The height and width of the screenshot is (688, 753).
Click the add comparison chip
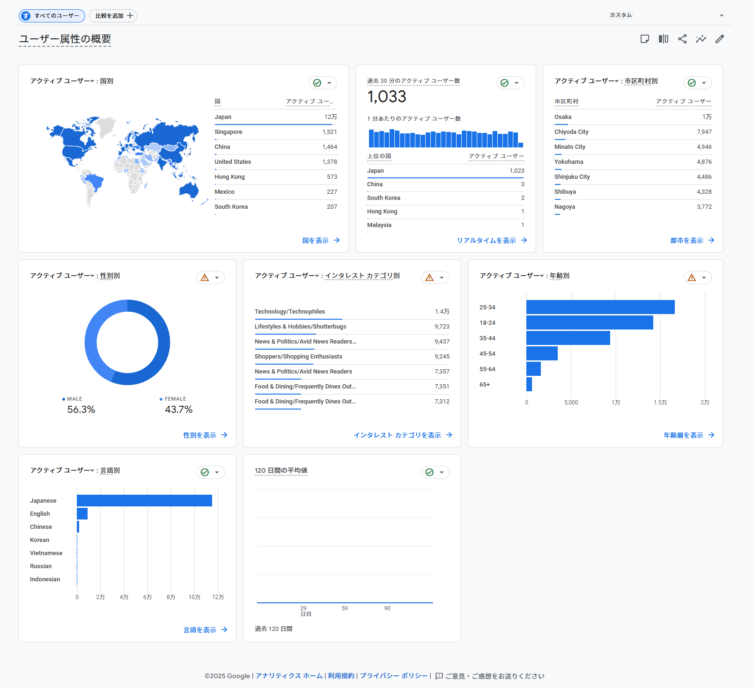113,16
